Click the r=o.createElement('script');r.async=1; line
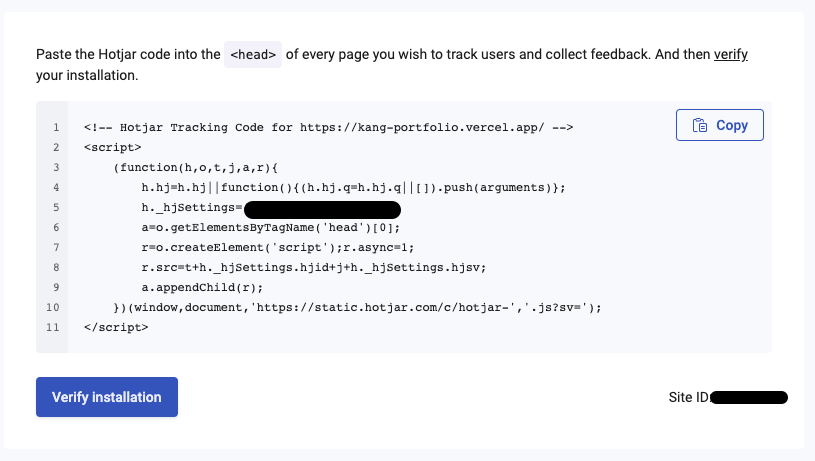This screenshot has width=815, height=461. pyautogui.click(x=278, y=247)
